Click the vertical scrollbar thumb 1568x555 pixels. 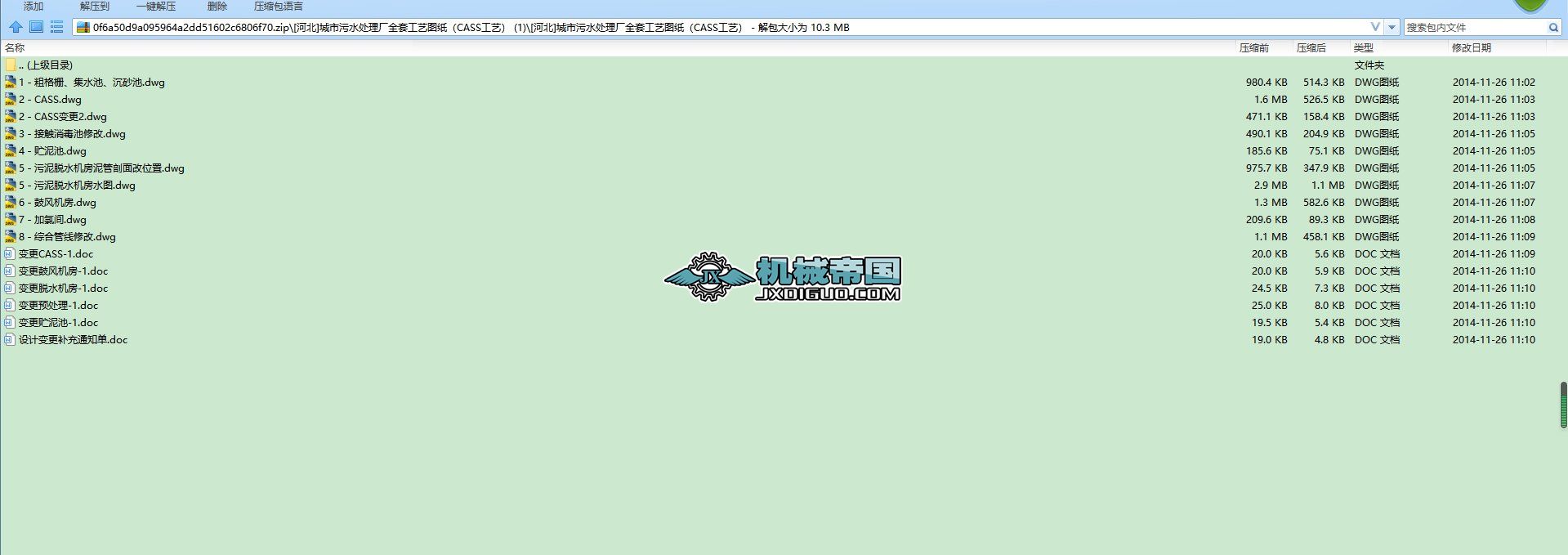click(1563, 405)
